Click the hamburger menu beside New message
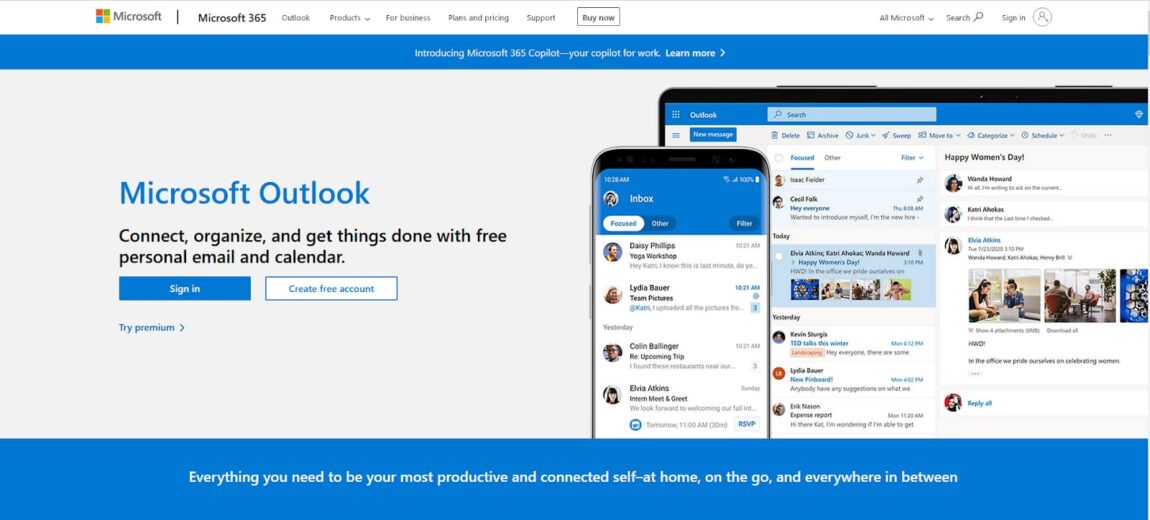 pyautogui.click(x=675, y=135)
